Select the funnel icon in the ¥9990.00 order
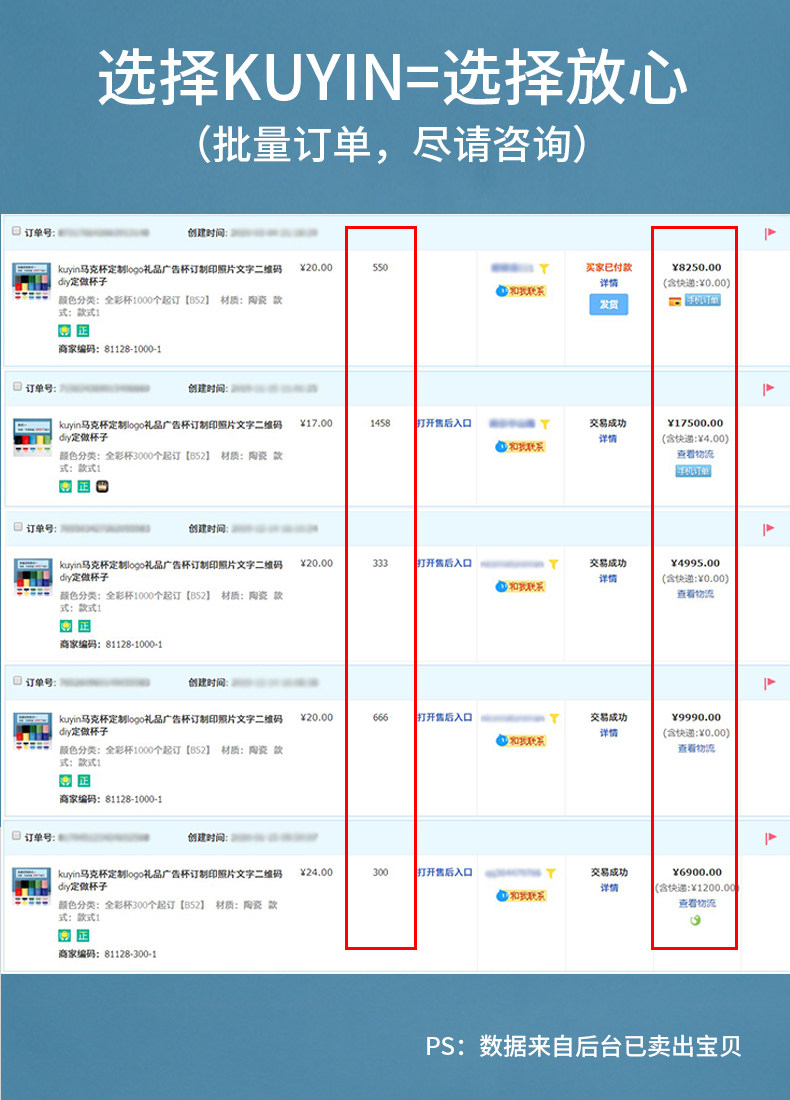Viewport: 790px width, 1100px height. (x=554, y=718)
